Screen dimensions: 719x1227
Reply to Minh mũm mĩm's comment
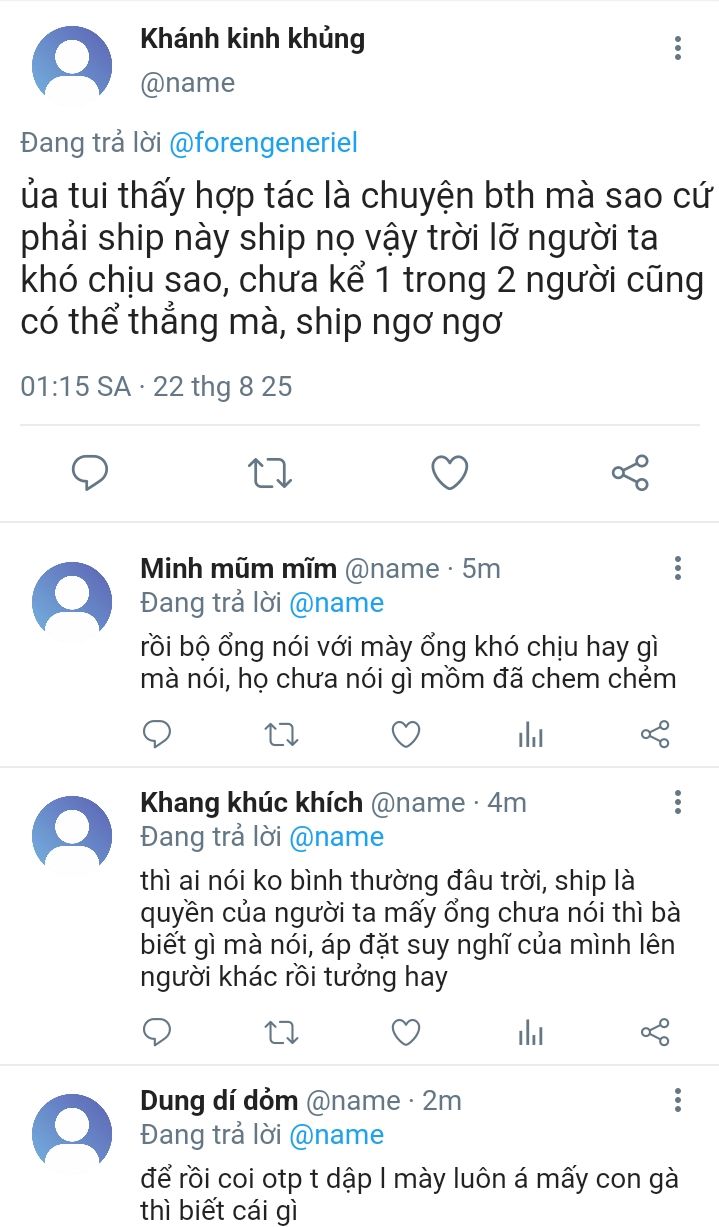[x=157, y=736]
